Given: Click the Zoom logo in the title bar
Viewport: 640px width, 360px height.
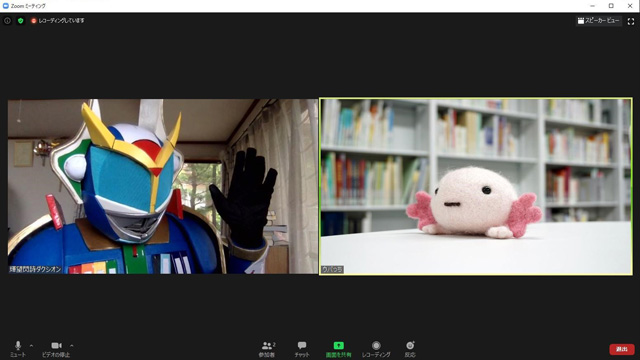Looking at the screenshot, I should tap(6, 6).
